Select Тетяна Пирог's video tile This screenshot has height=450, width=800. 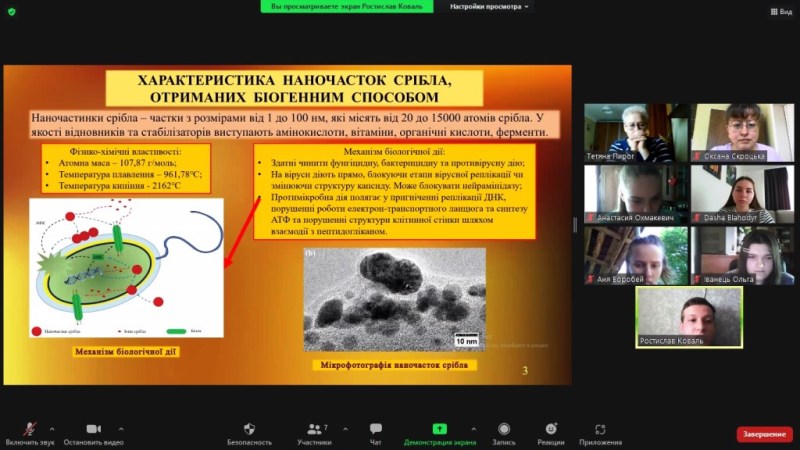click(636, 133)
